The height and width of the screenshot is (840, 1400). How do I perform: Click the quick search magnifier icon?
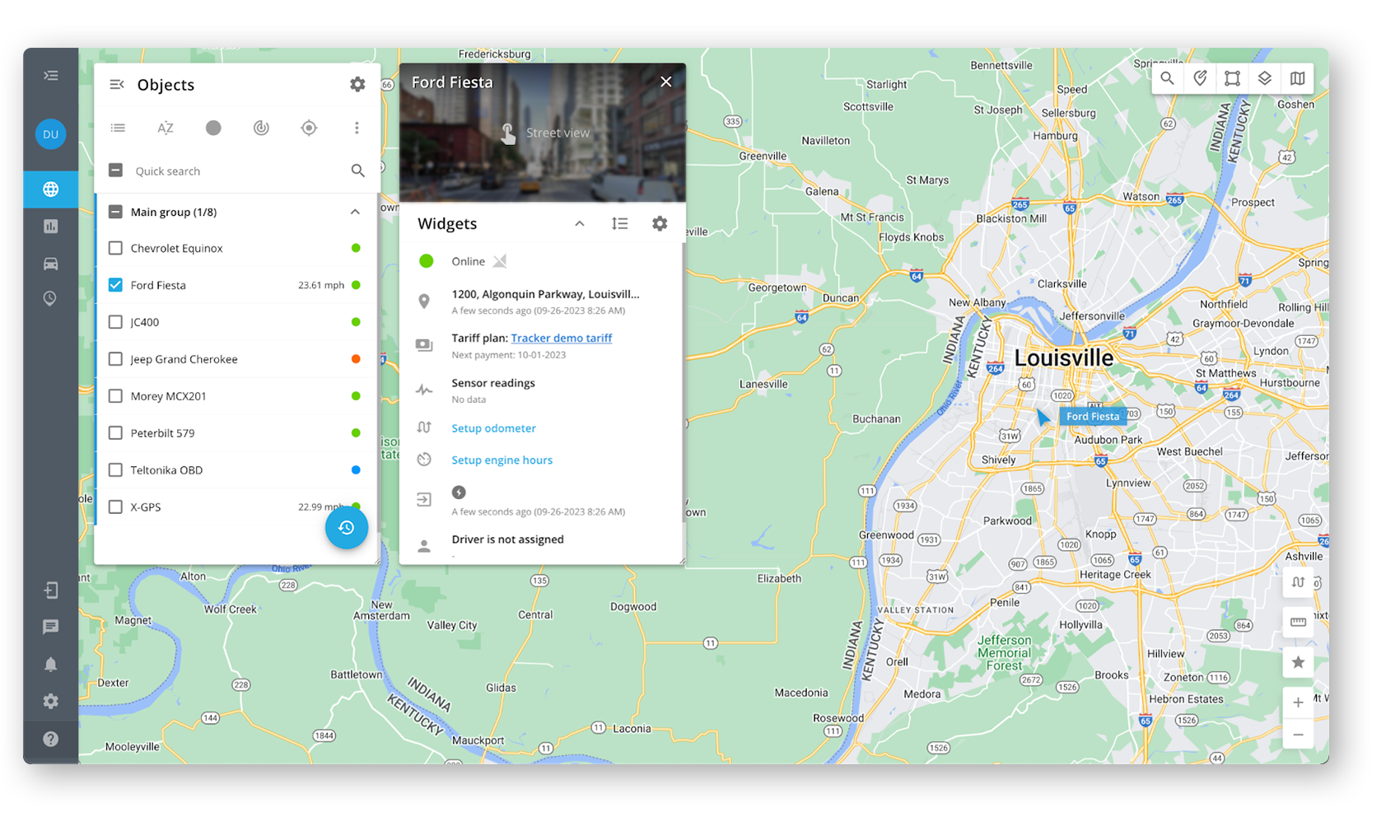358,170
